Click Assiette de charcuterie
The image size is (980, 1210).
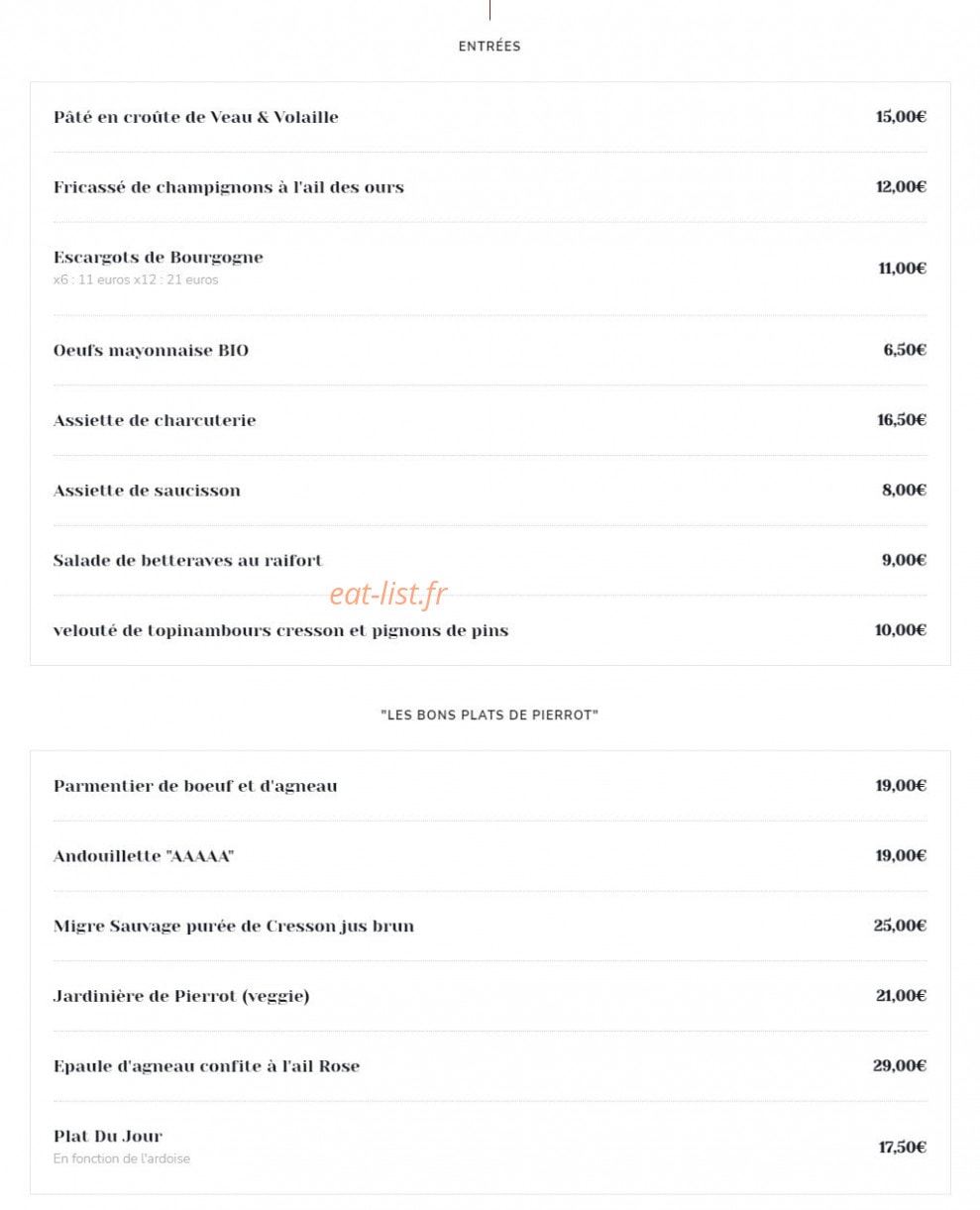[155, 420]
